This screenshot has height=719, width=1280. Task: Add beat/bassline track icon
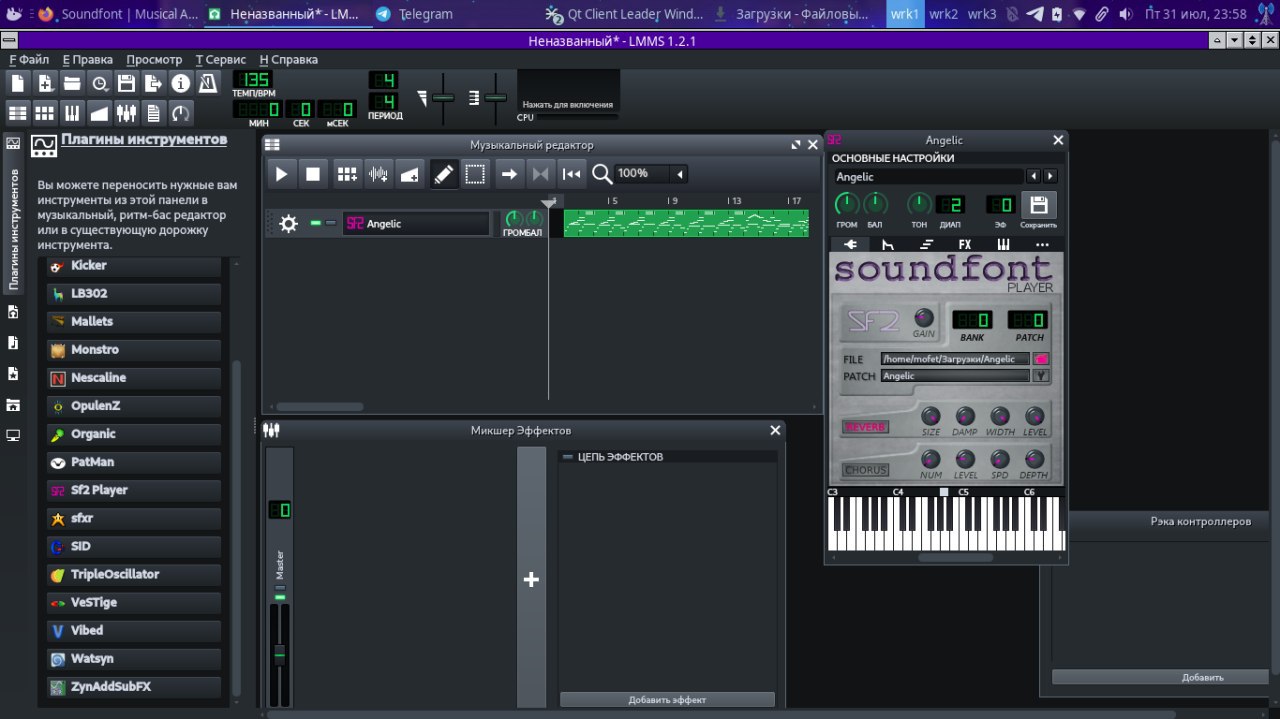click(x=347, y=174)
